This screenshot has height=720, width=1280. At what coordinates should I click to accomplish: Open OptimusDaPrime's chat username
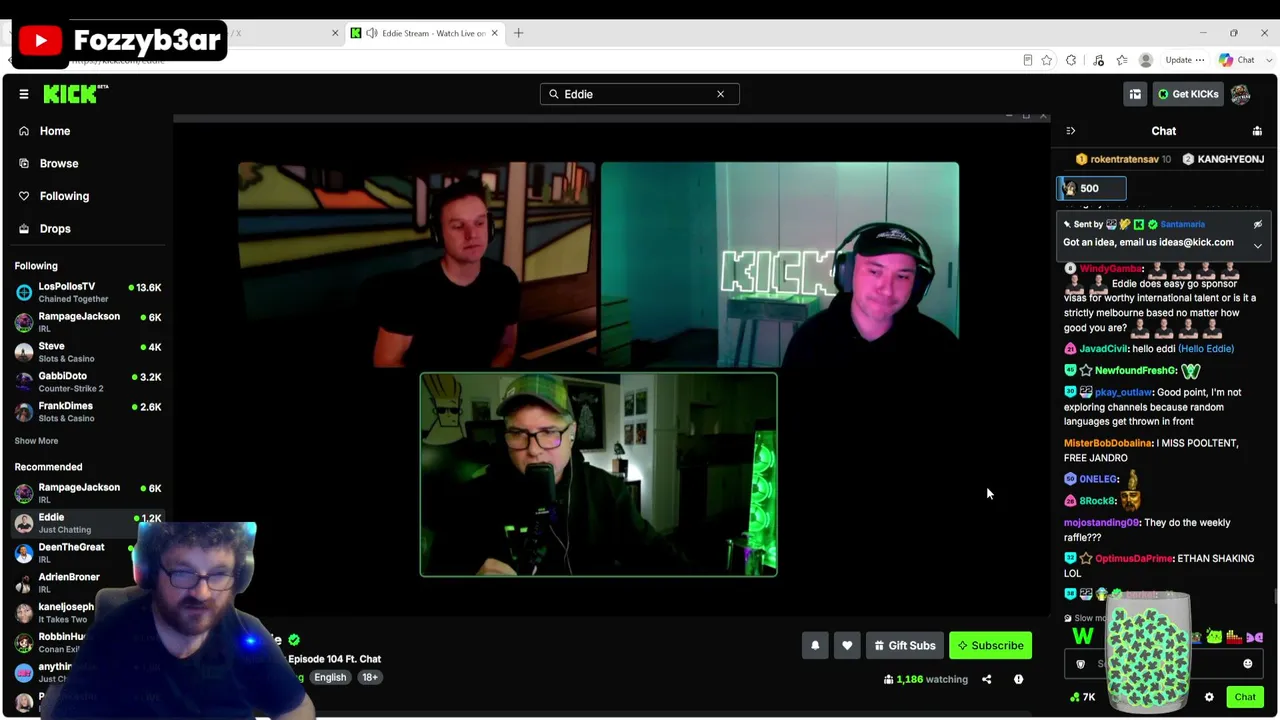1134,559
